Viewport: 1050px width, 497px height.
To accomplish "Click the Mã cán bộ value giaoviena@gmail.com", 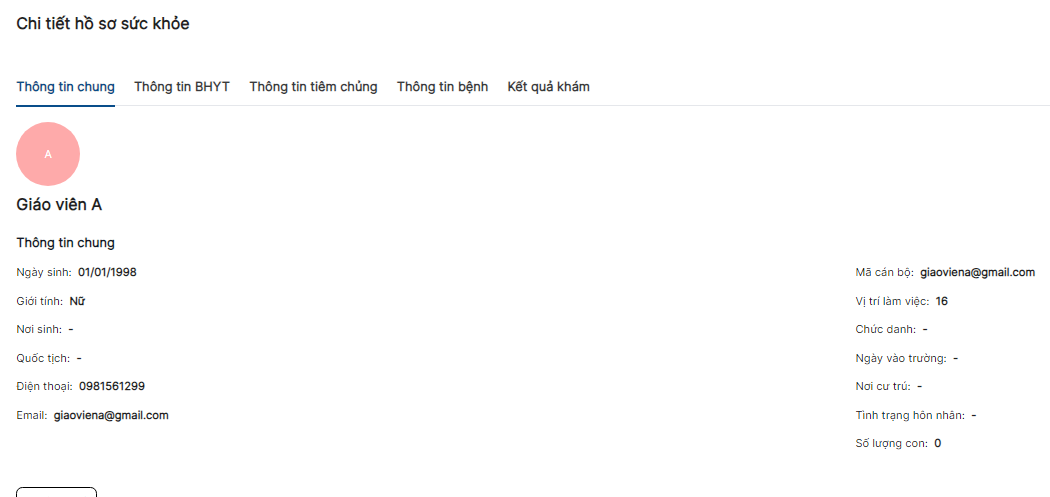I will point(978,273).
